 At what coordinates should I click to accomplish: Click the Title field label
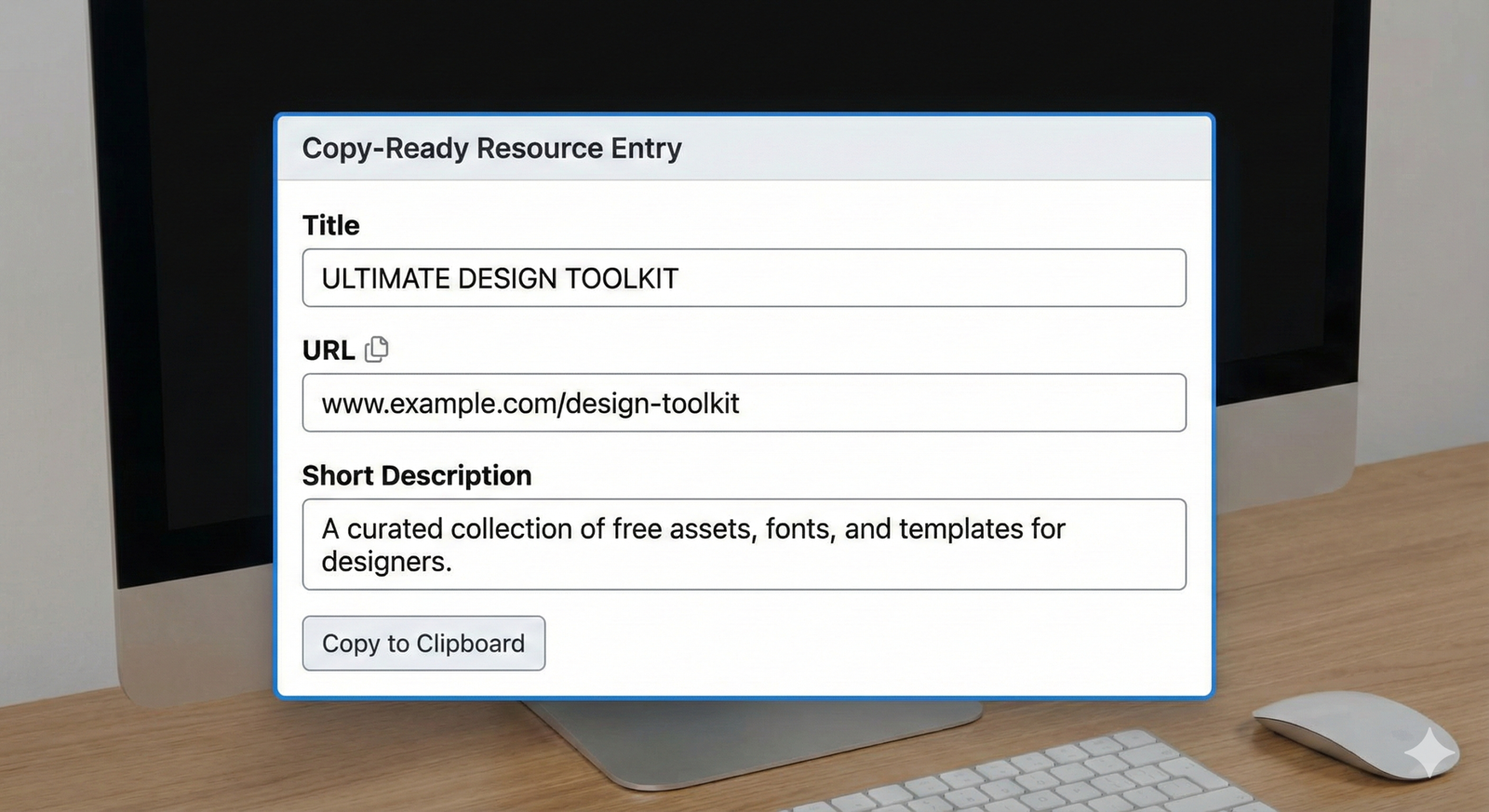pyautogui.click(x=330, y=225)
